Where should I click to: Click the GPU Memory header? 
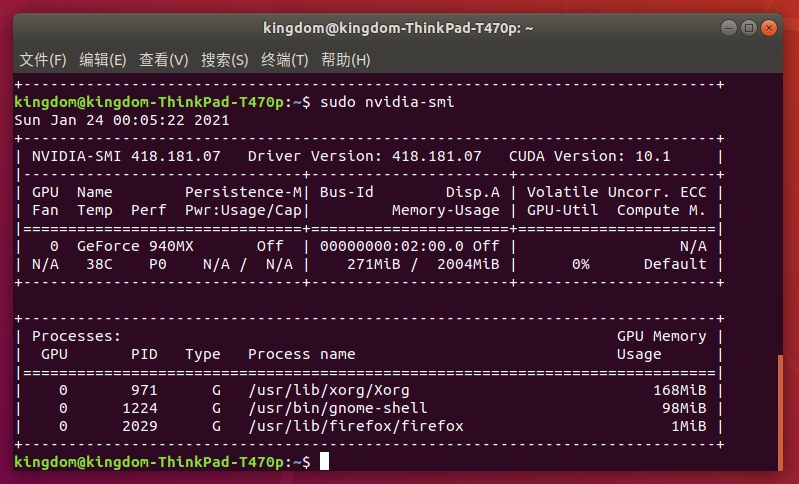[661, 336]
